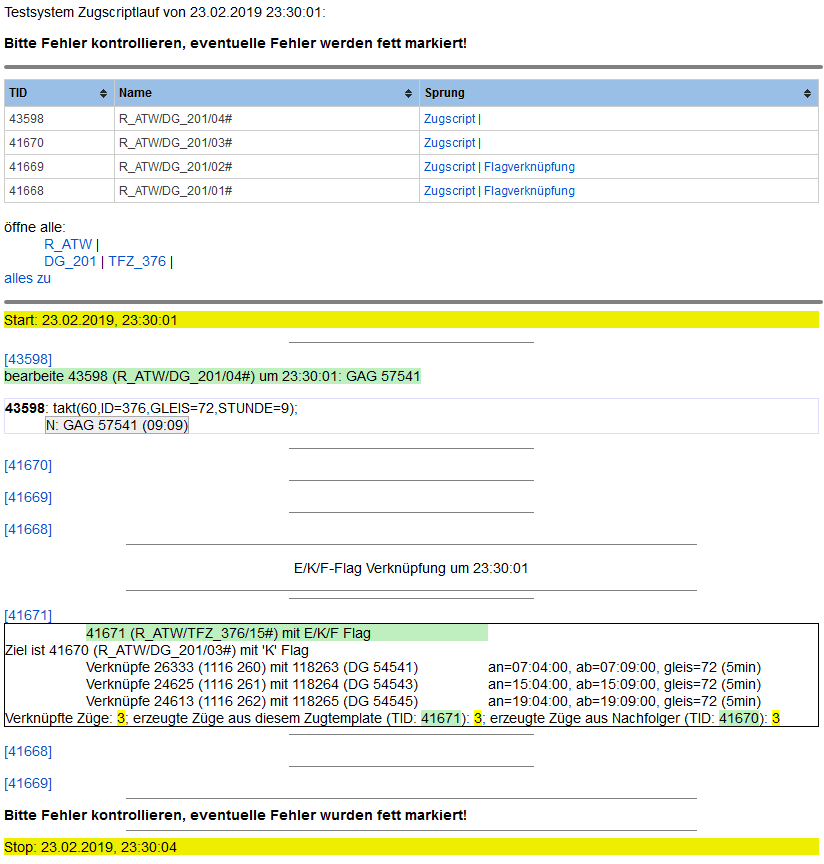Open Zugscript link for TID 41670
824x864 pixels.
[x=449, y=143]
